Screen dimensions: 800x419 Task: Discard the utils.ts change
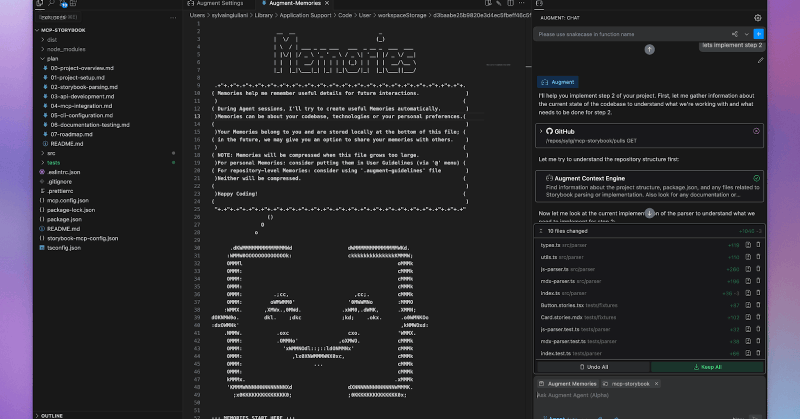(758, 257)
